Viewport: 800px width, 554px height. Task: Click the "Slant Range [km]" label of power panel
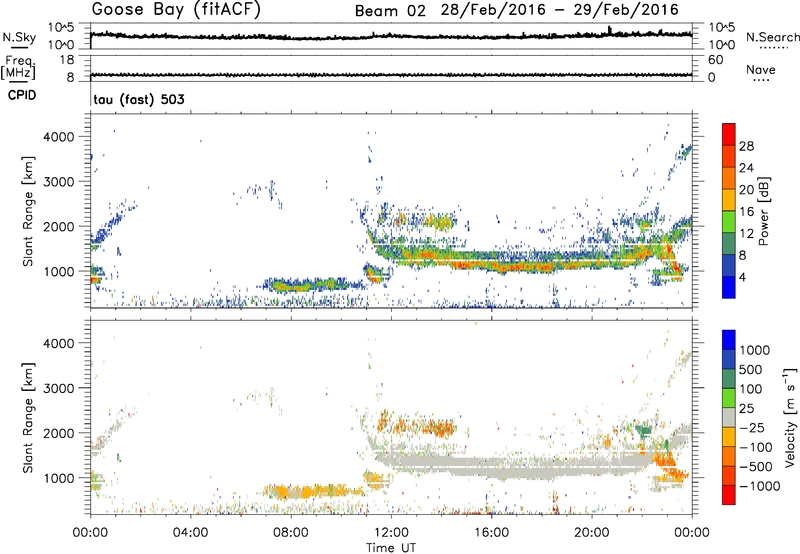pos(28,211)
